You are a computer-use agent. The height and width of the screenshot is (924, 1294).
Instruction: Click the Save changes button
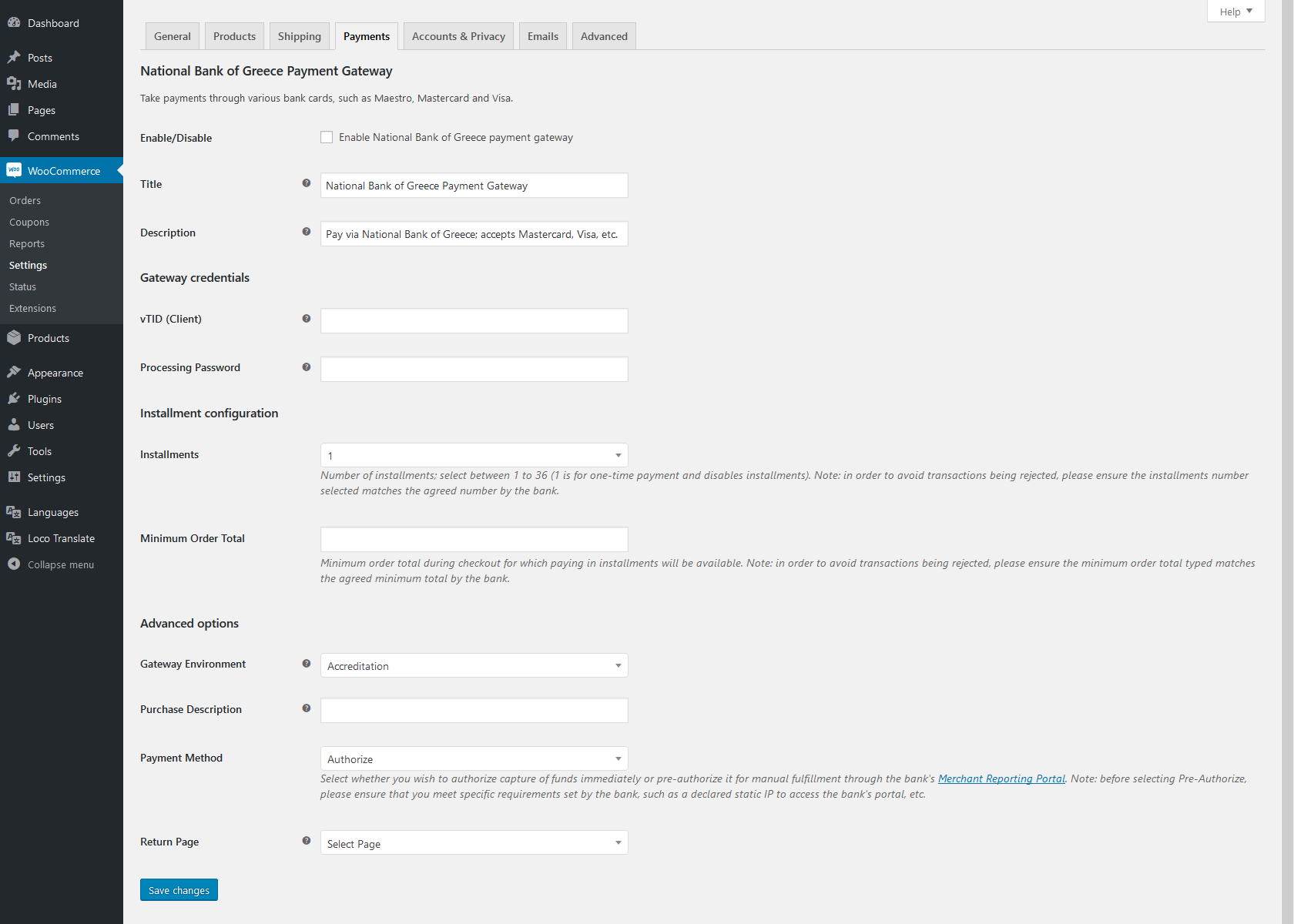[x=179, y=890]
